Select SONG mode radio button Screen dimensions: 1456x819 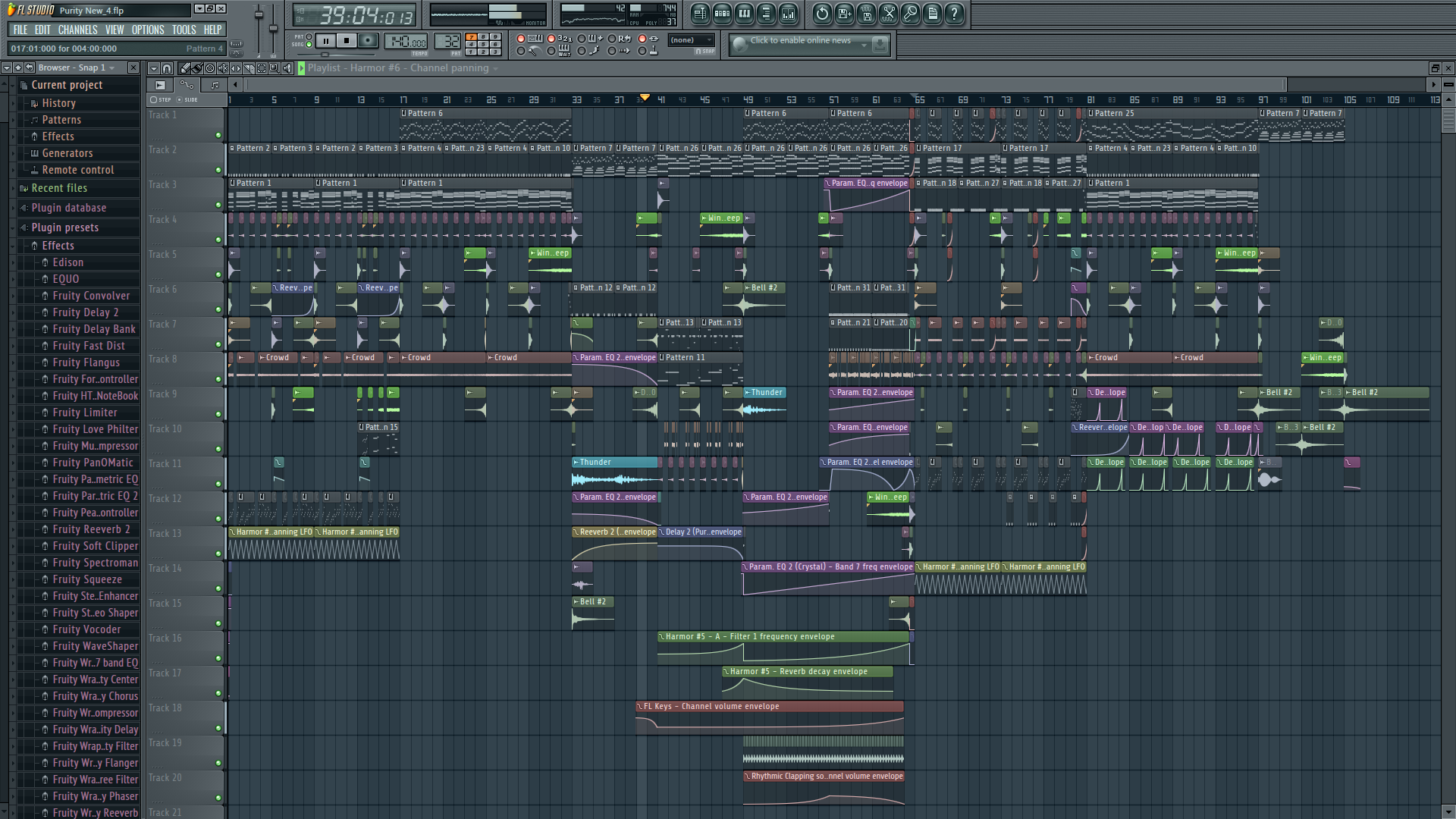pyautogui.click(x=309, y=44)
